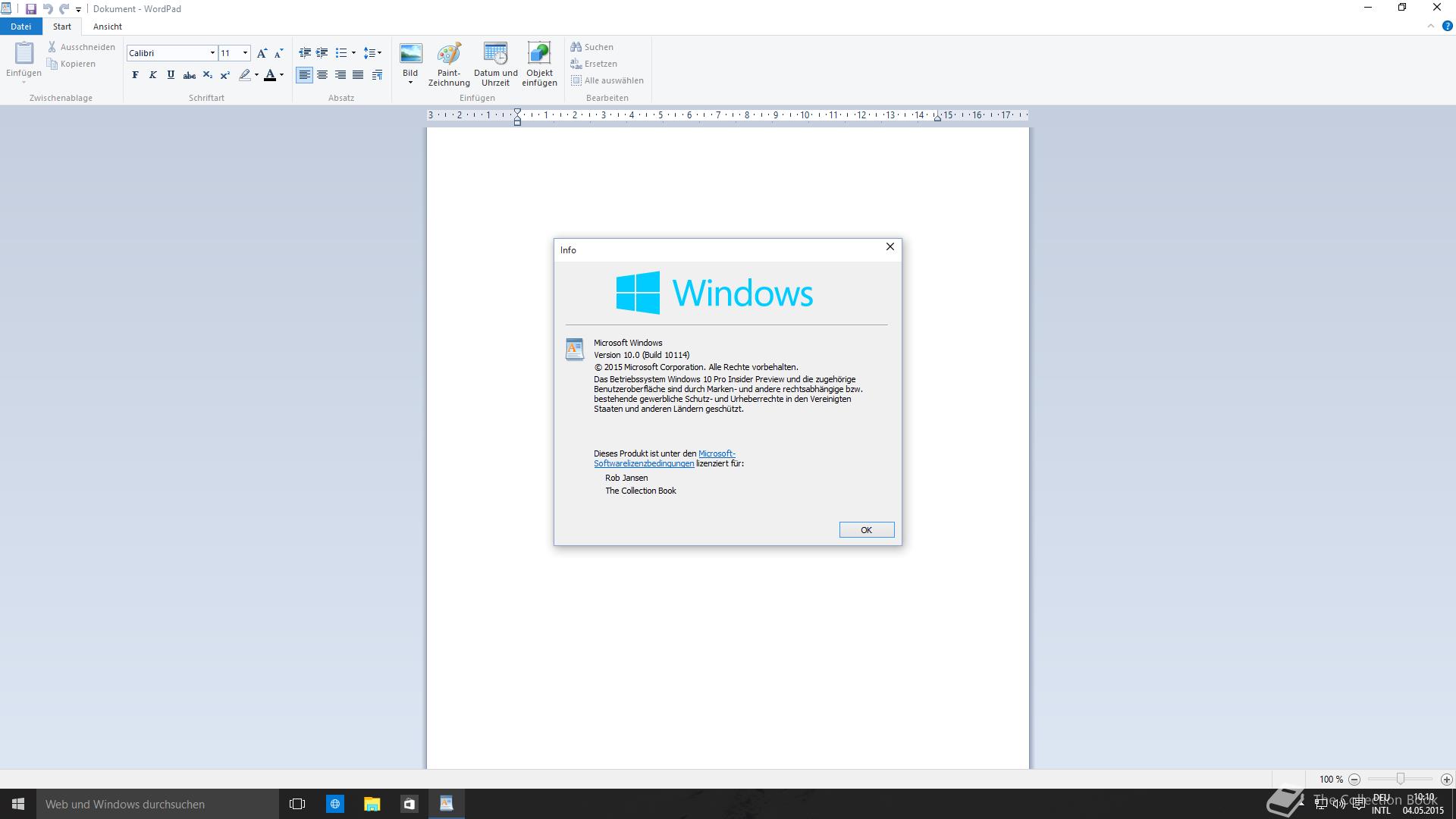The width and height of the screenshot is (1456, 819).
Task: Click the decrease indent icon
Action: click(x=305, y=53)
